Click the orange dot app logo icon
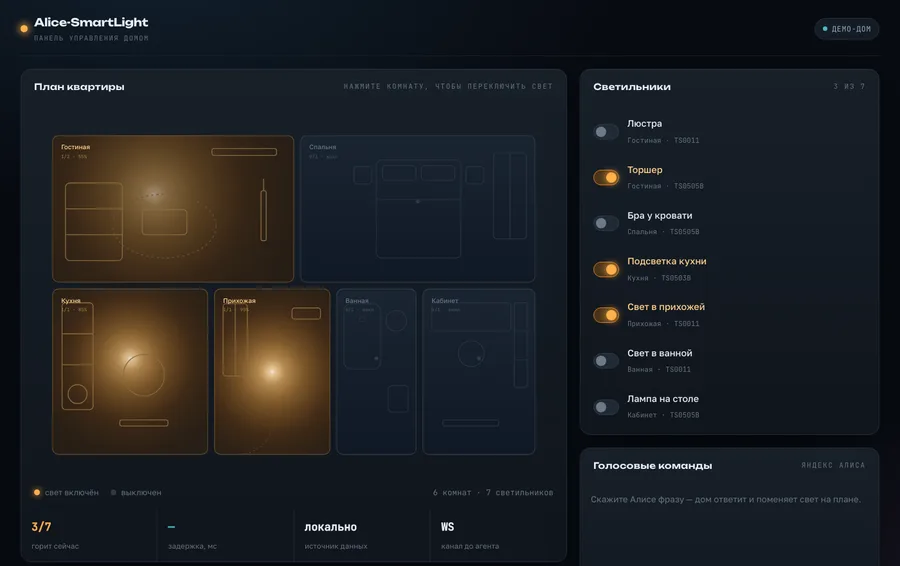Image resolution: width=900 pixels, height=566 pixels. 24,29
